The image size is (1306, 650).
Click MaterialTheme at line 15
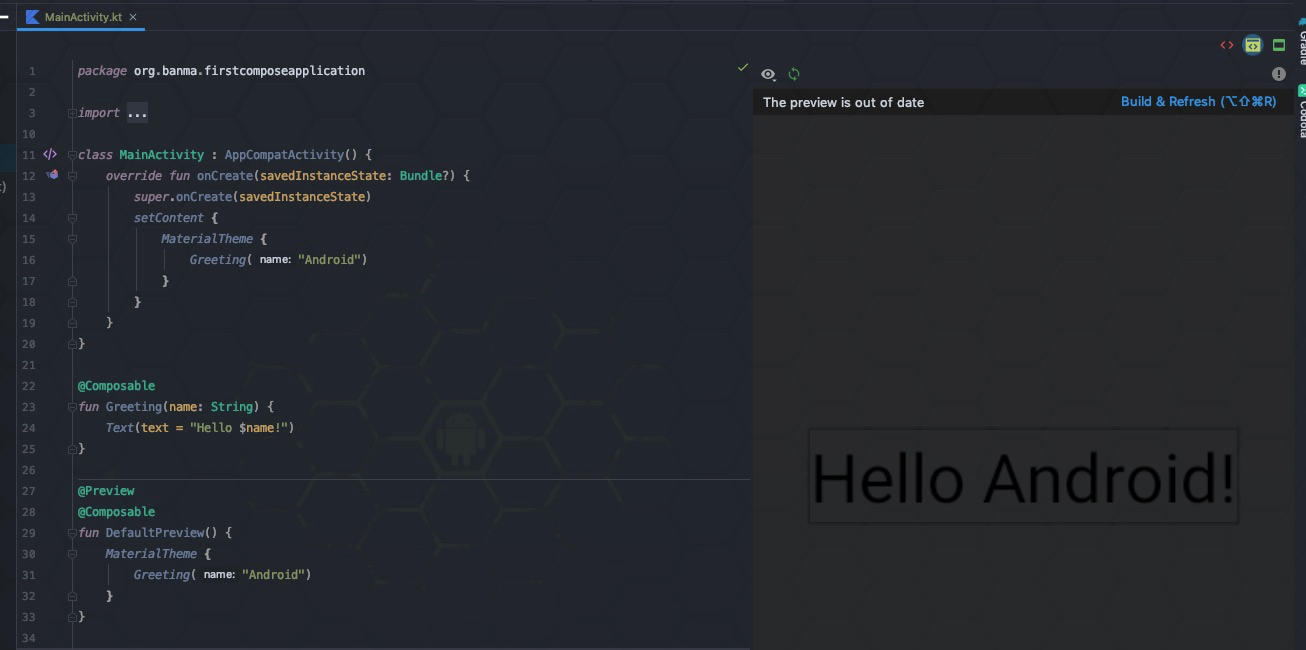click(x=207, y=239)
